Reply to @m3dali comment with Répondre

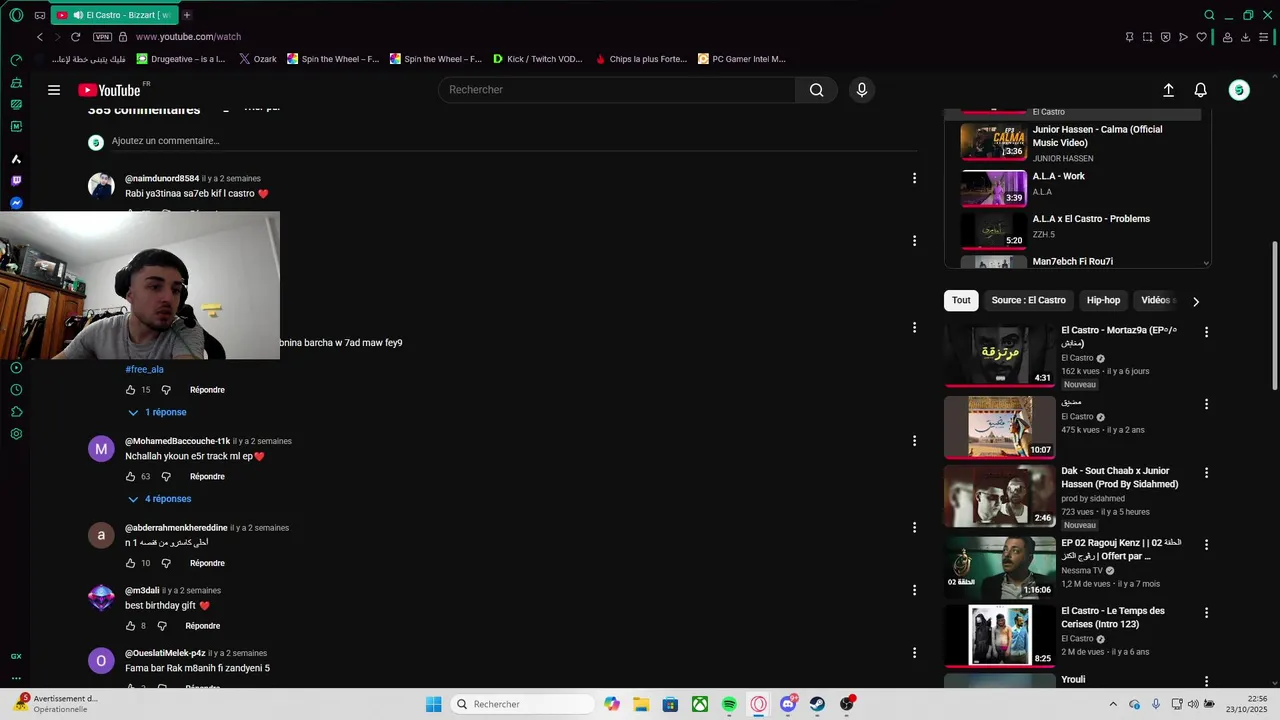[x=202, y=626]
